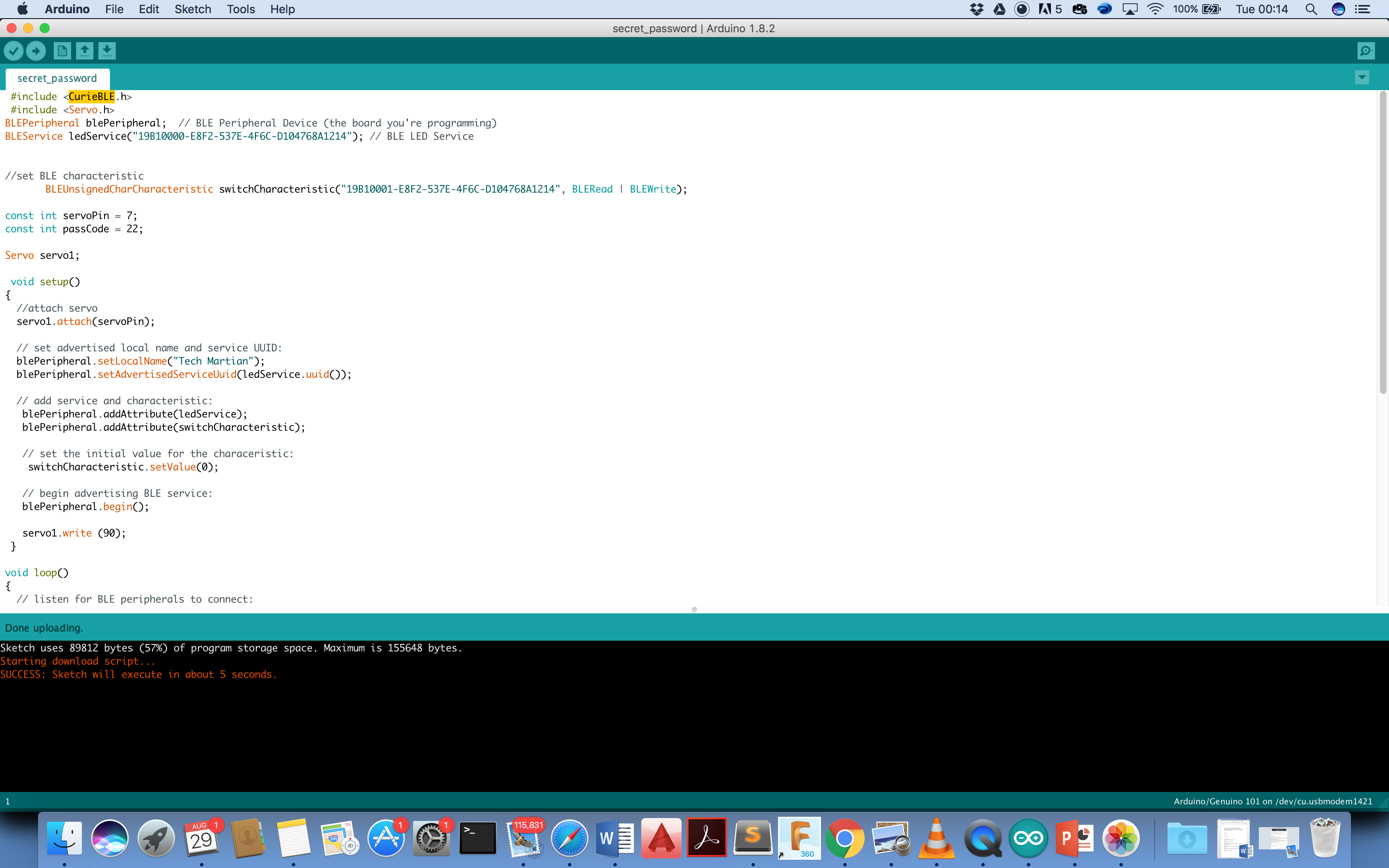The height and width of the screenshot is (868, 1389).
Task: Open System Preferences gear in Dock
Action: coord(431,838)
